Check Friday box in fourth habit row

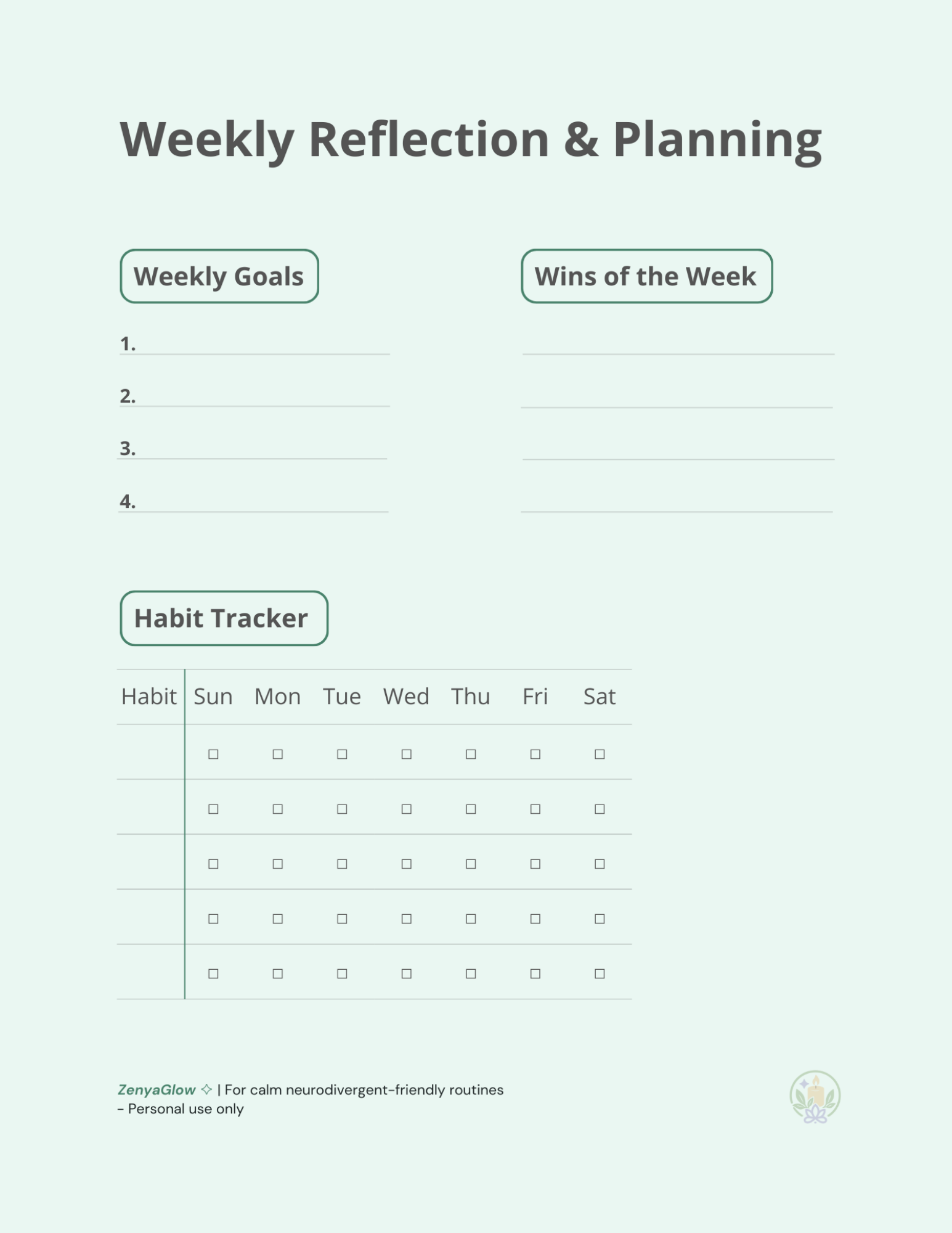[535, 919]
